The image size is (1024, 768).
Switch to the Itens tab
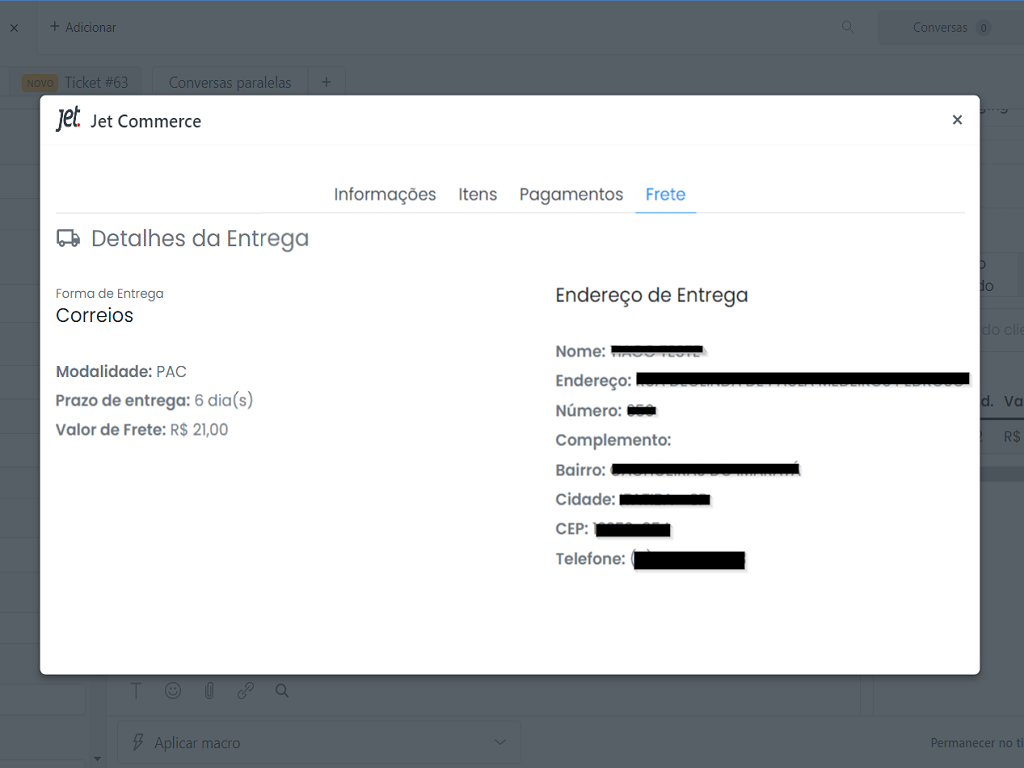coord(477,194)
